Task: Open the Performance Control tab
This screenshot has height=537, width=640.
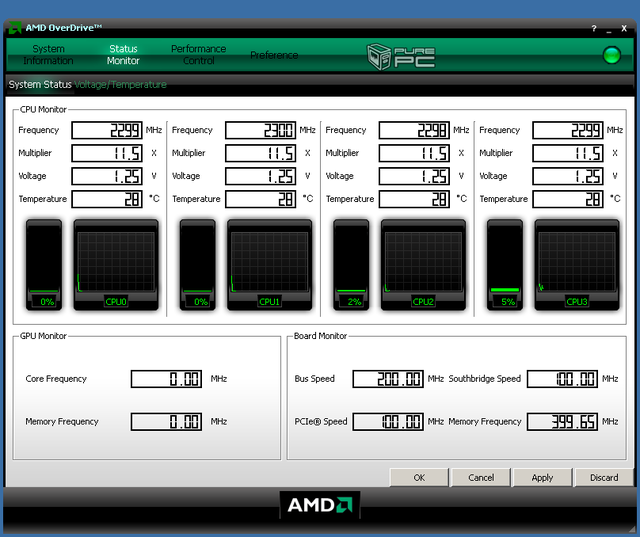Action: pyautogui.click(x=198, y=55)
